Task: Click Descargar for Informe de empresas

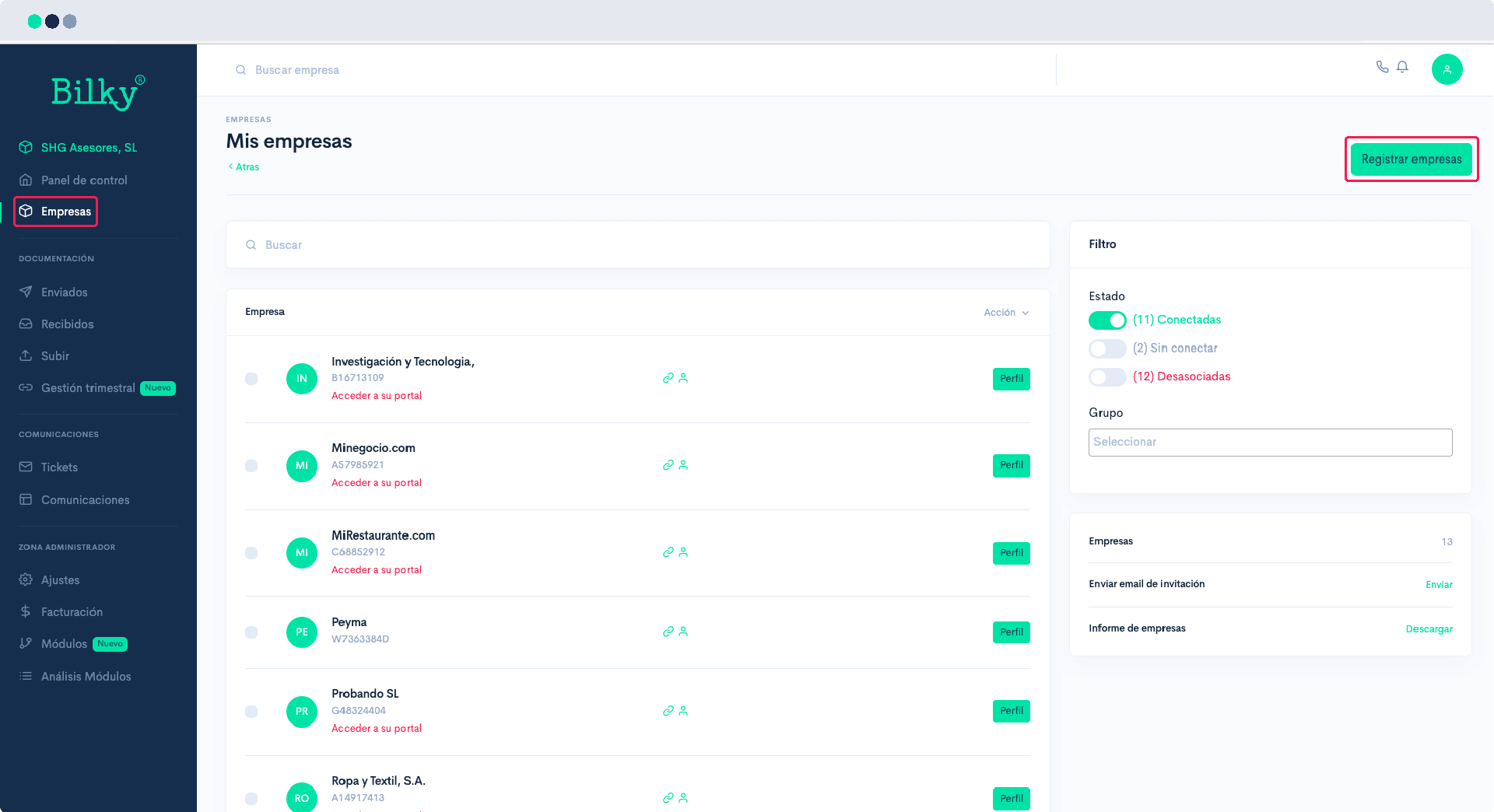Action: point(1429,629)
